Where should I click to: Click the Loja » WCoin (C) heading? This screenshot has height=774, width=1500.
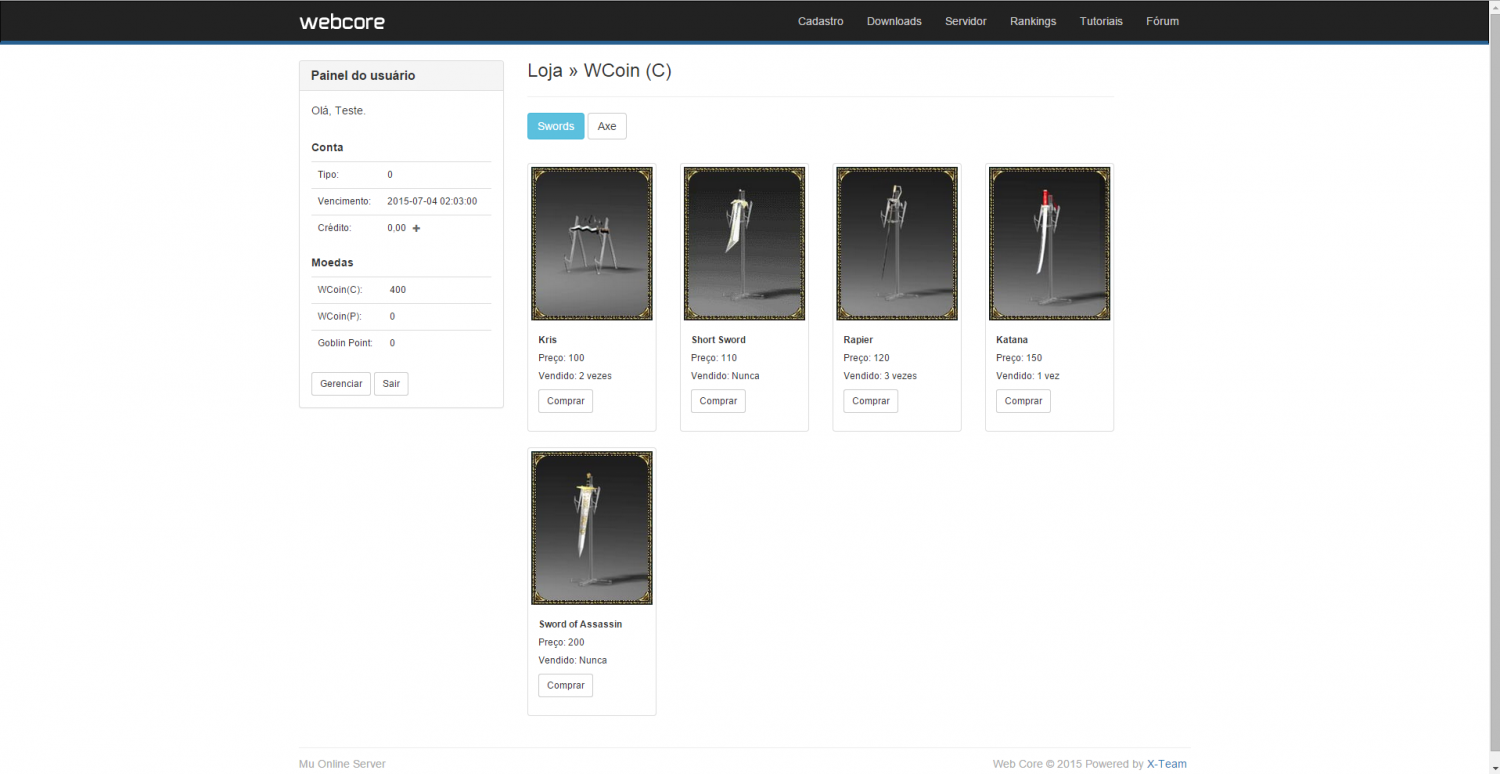599,71
